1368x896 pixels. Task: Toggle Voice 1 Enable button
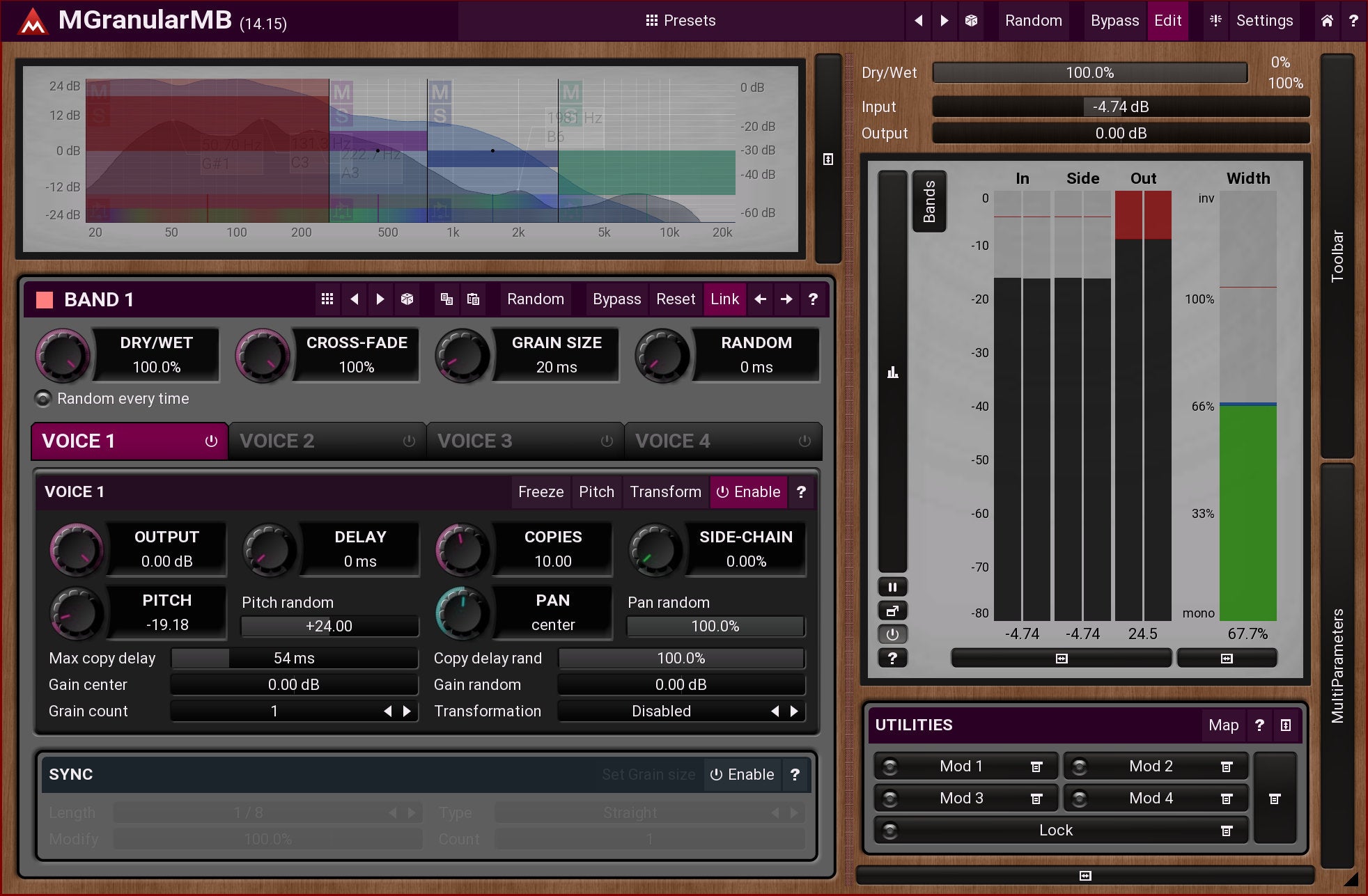748,492
